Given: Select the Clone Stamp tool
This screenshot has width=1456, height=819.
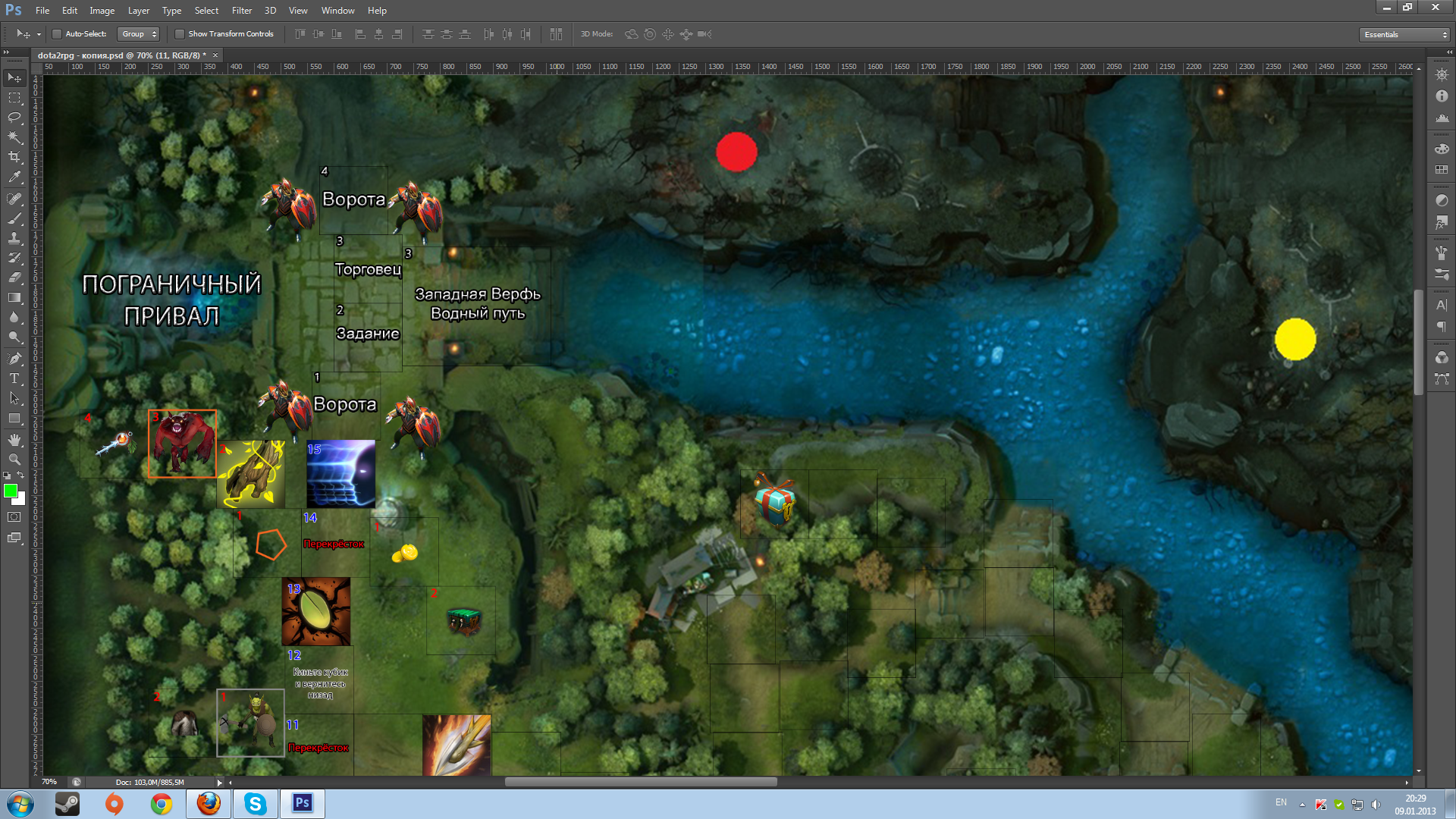Looking at the screenshot, I should [x=14, y=238].
